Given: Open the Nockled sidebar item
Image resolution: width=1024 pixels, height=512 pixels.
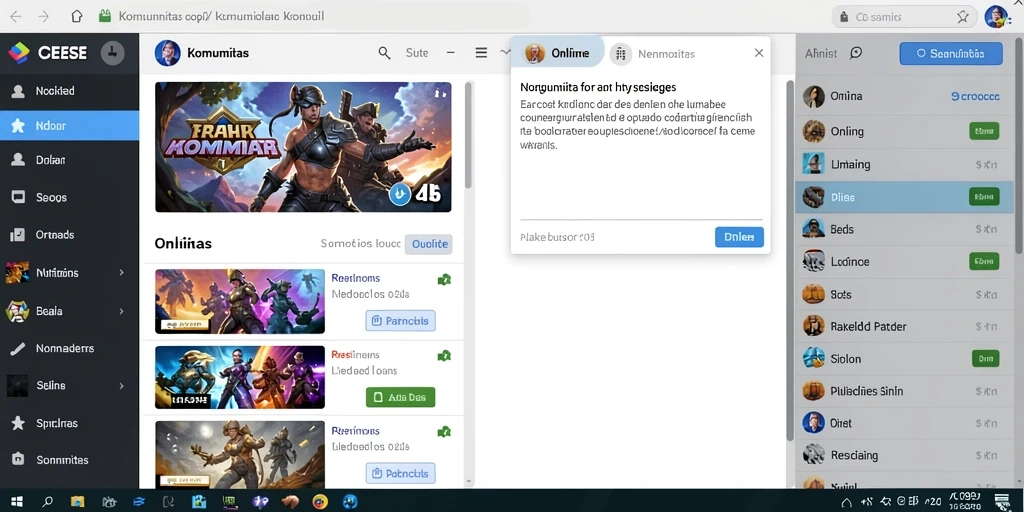Looking at the screenshot, I should tap(69, 91).
